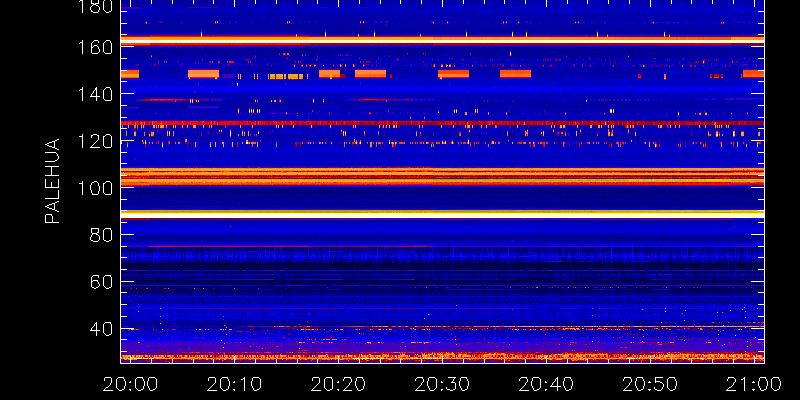800x400 pixels.
Task: Click the PALEHUA axis label
Action: (x=52, y=181)
